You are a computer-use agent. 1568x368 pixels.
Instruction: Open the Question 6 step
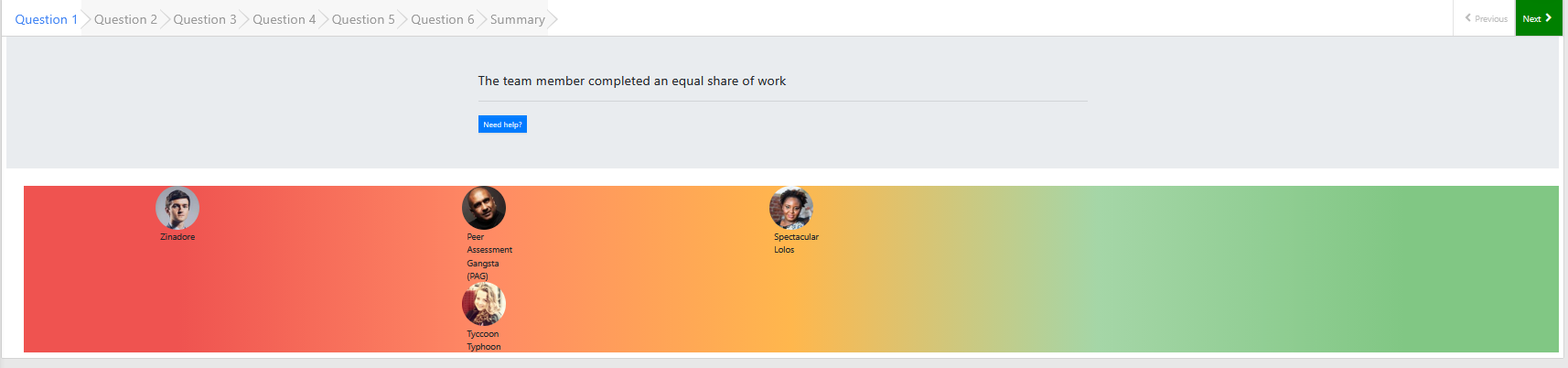(x=443, y=19)
